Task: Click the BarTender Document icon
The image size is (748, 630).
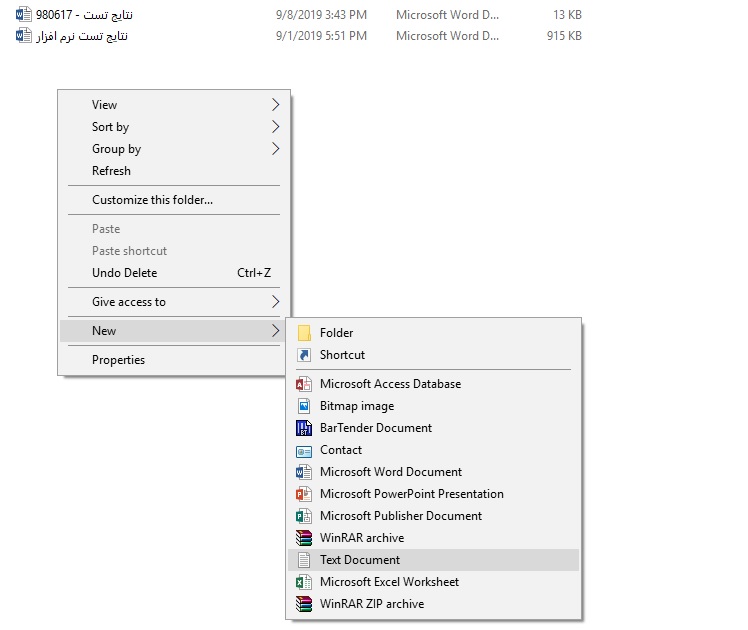Action: tap(304, 428)
